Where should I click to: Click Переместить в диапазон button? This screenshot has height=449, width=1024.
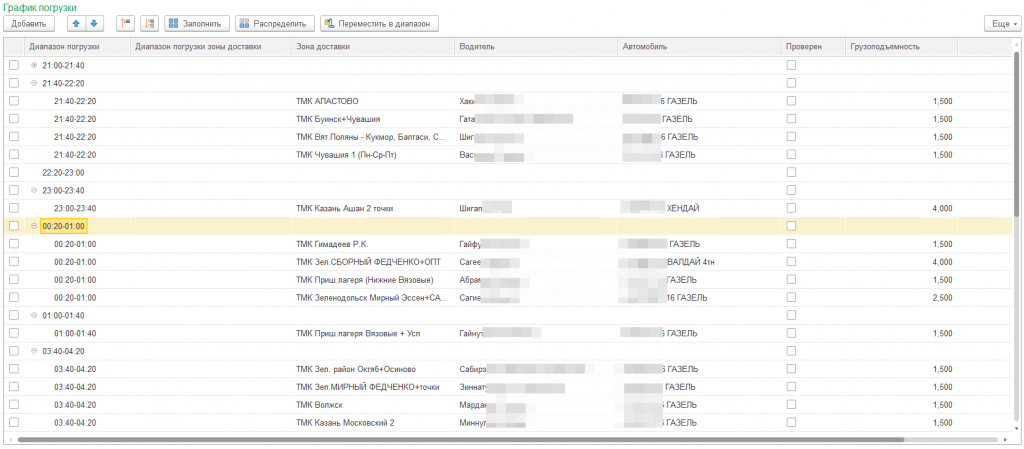tap(379, 23)
